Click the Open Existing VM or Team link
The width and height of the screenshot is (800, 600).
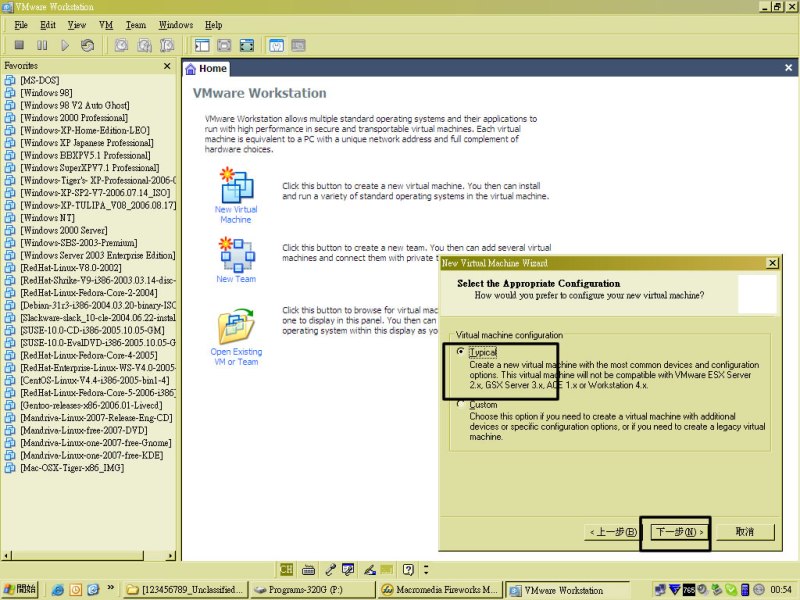[x=236, y=357]
